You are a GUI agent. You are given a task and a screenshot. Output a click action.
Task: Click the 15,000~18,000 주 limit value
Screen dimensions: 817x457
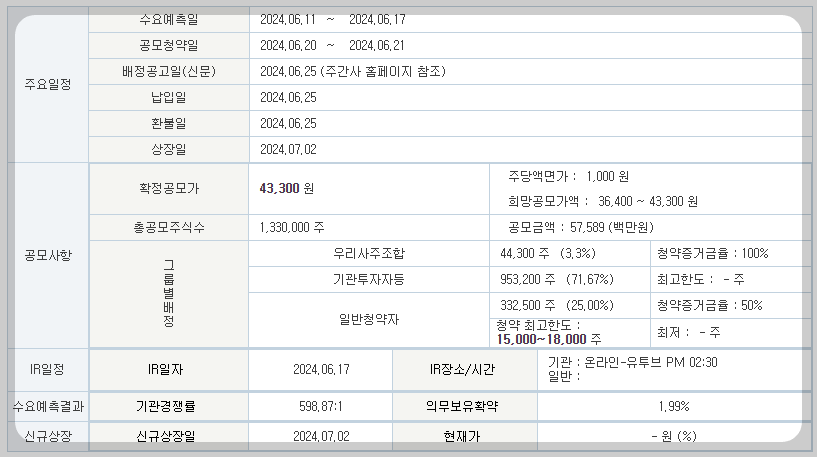(x=549, y=339)
